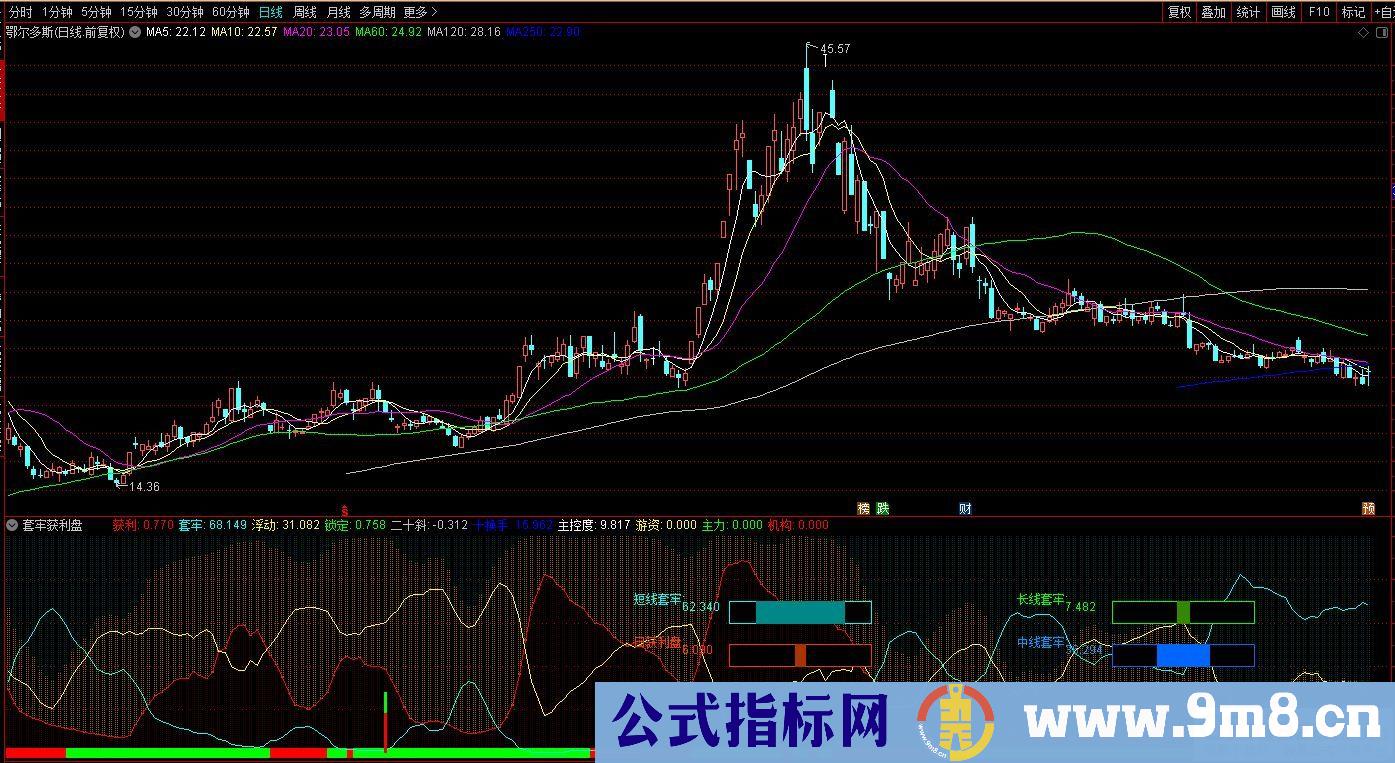Open the 多周期 multi-period view

coord(377,12)
